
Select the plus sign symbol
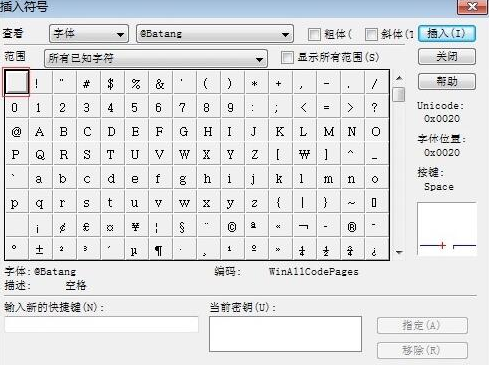tap(281, 83)
